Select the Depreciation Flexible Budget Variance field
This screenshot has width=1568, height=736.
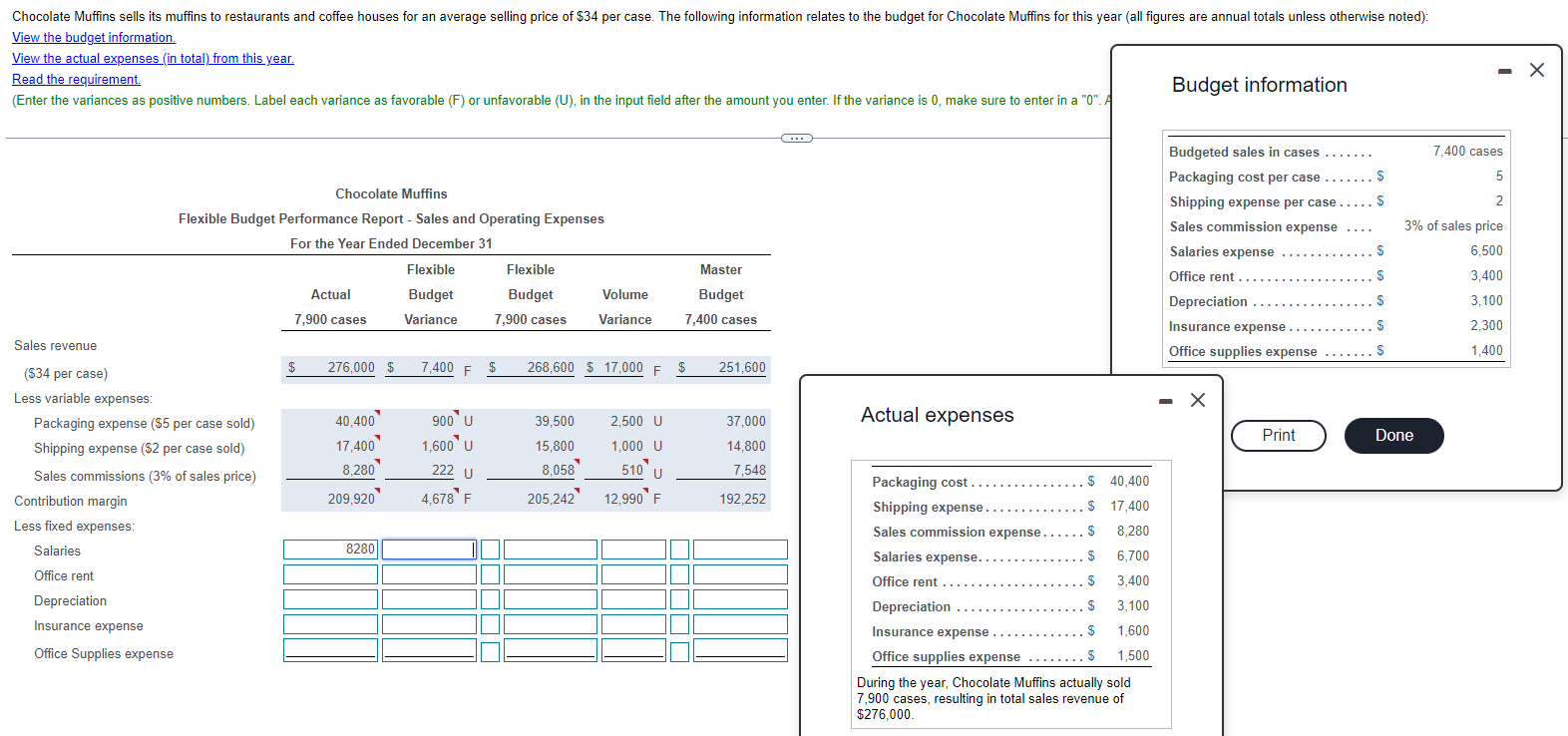(x=429, y=599)
